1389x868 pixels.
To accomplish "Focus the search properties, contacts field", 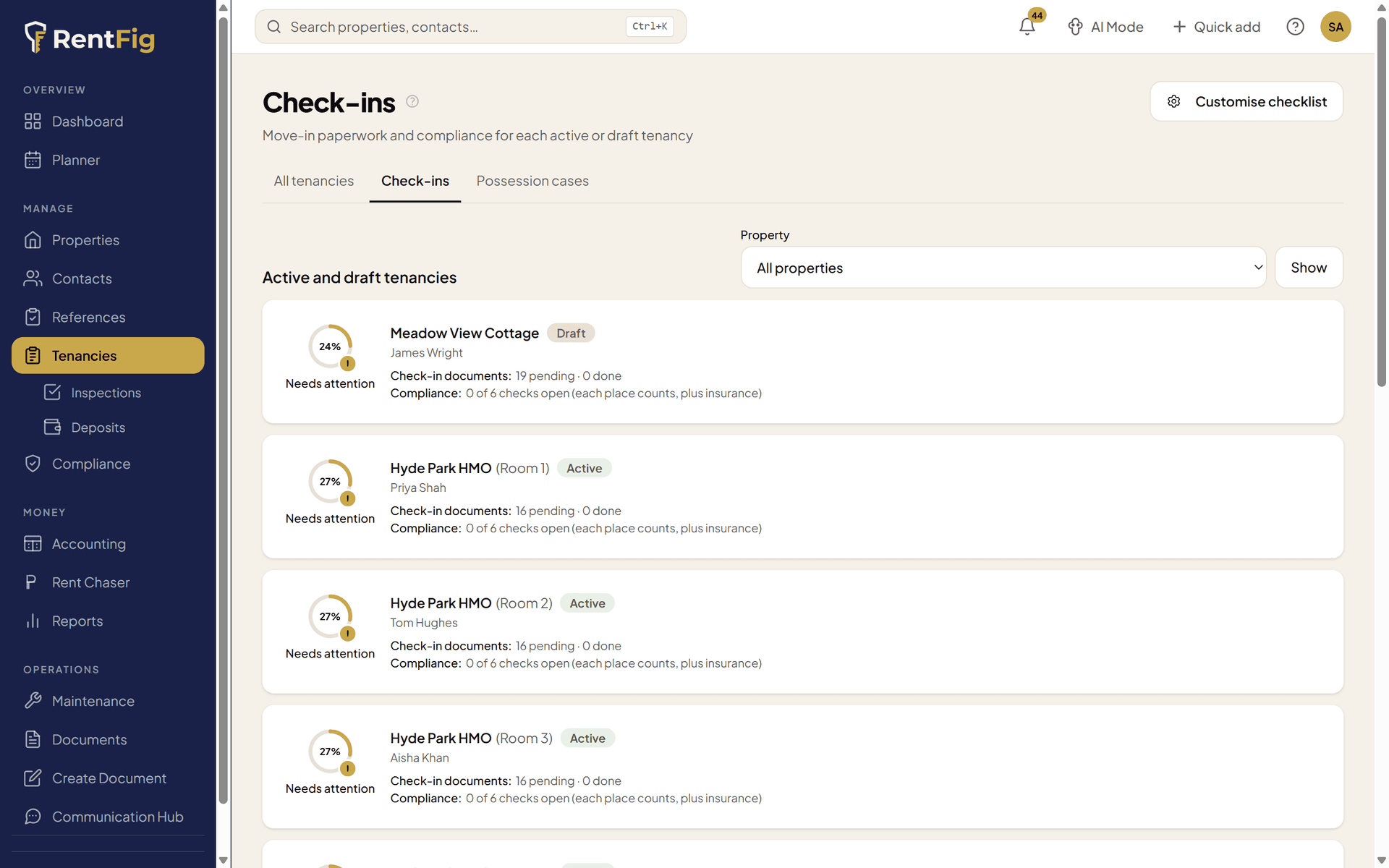I will coord(470,27).
